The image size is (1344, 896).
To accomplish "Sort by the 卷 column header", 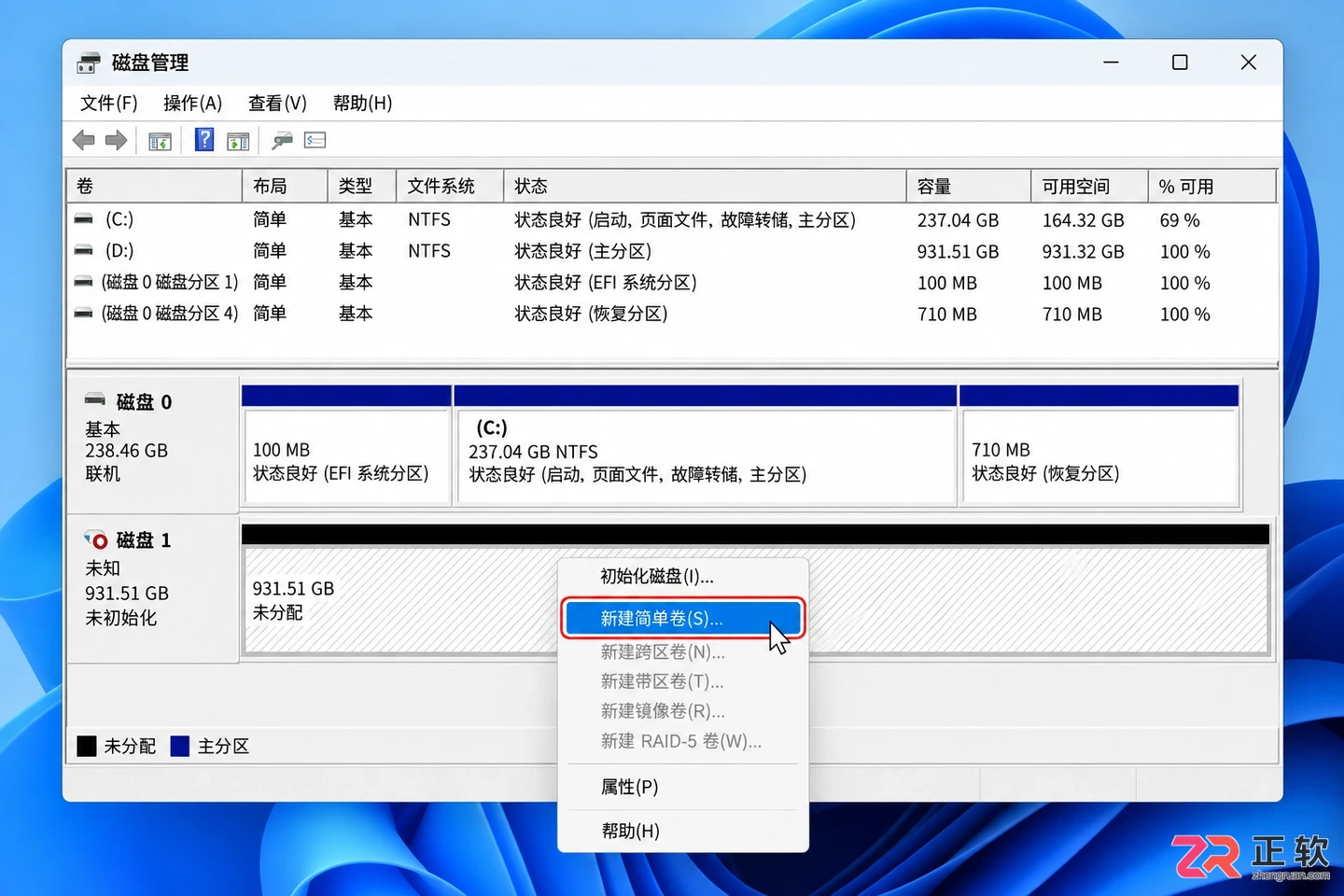I will coord(154,187).
